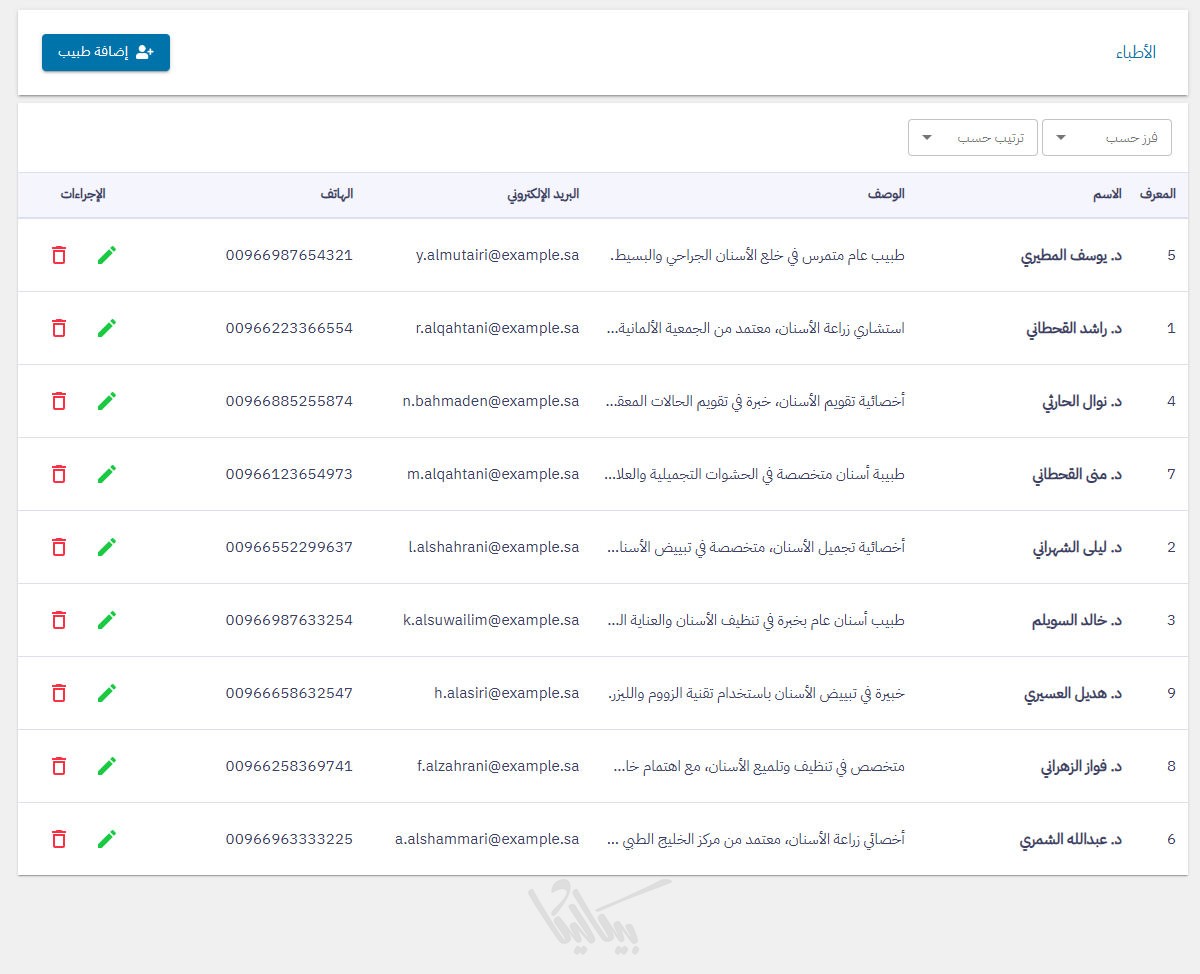This screenshot has width=1200, height=974.
Task: Select the name د. راشد القحطاني
Action: tap(1074, 328)
